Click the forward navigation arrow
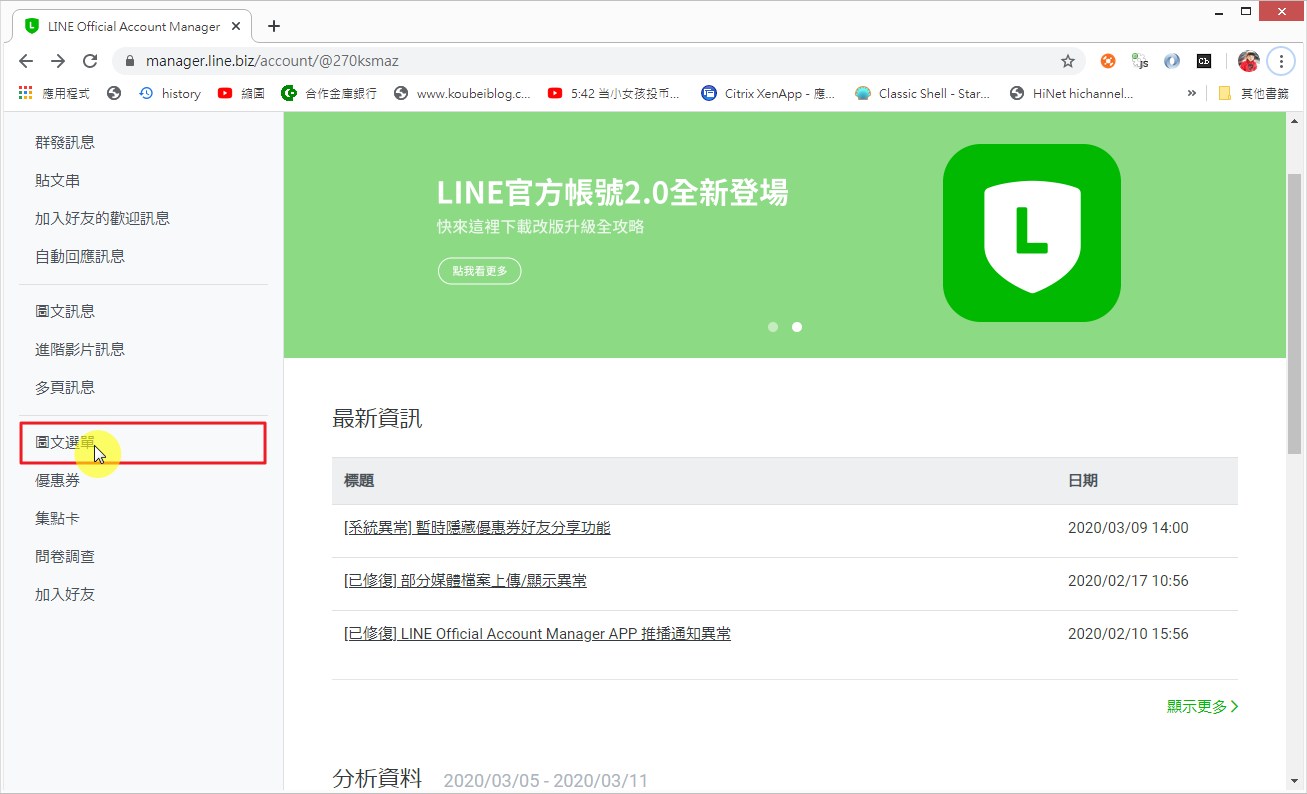The width and height of the screenshot is (1307, 794). coord(58,60)
